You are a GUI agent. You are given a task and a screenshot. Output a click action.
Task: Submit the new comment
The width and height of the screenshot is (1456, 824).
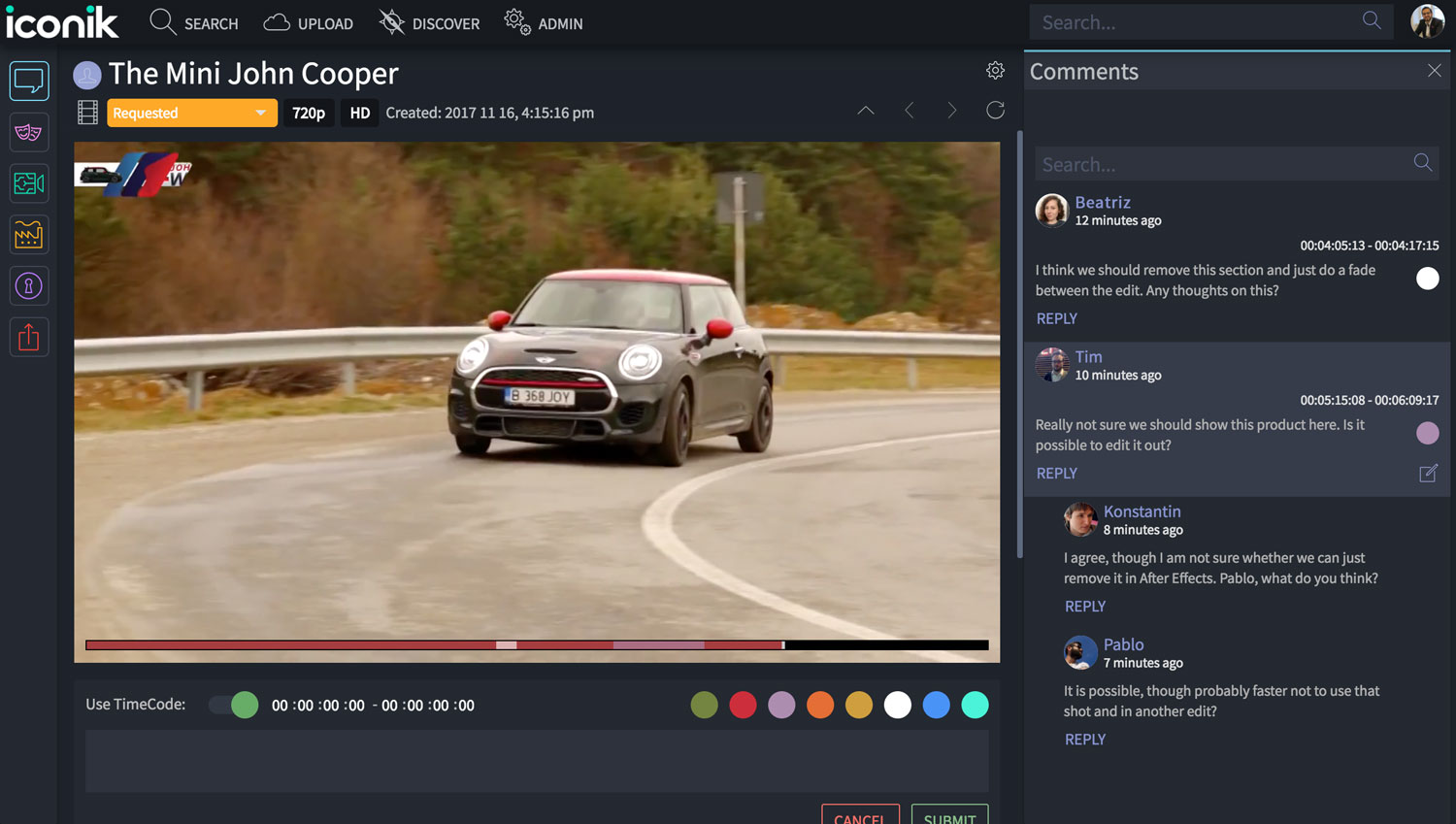pos(950,814)
